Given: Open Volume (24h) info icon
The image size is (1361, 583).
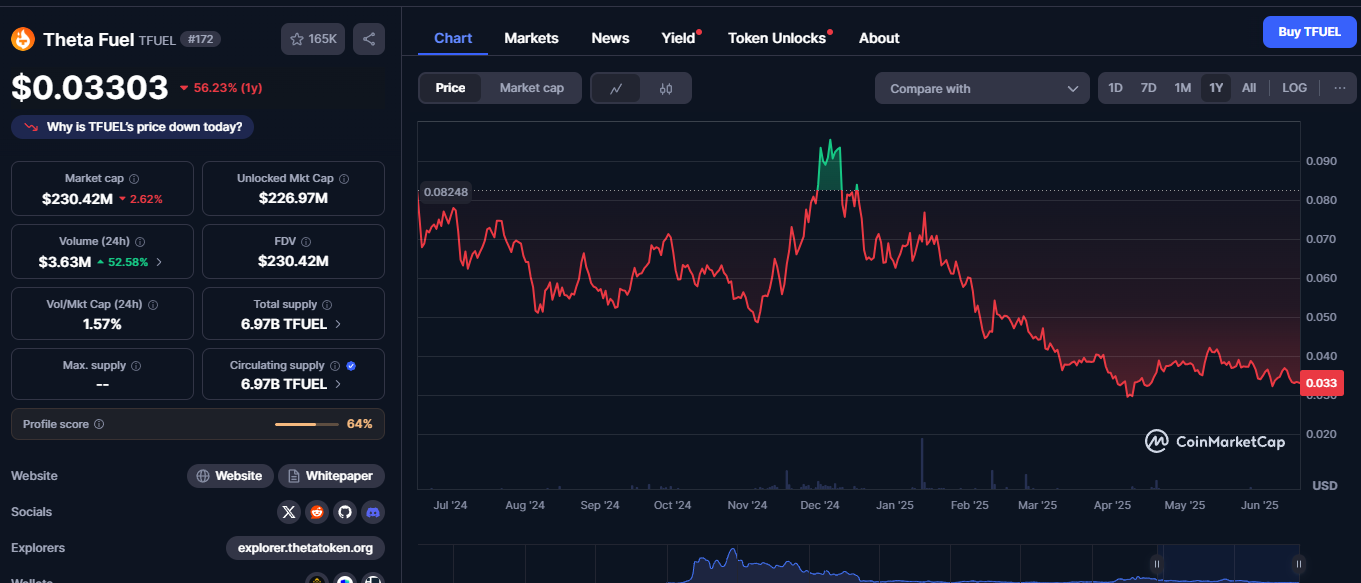Looking at the screenshot, I should point(140,242).
